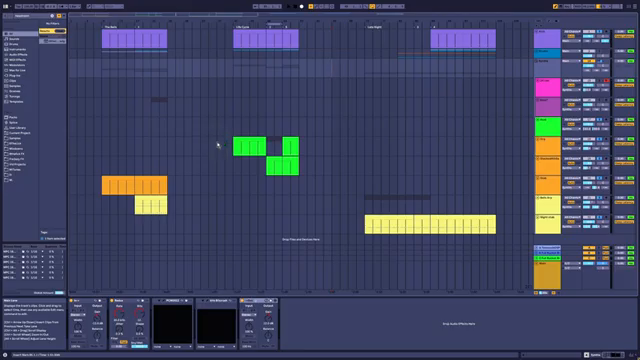The image size is (640, 360).
Task: Toggle last Utility device activator
Action: pyautogui.click(x=242, y=301)
